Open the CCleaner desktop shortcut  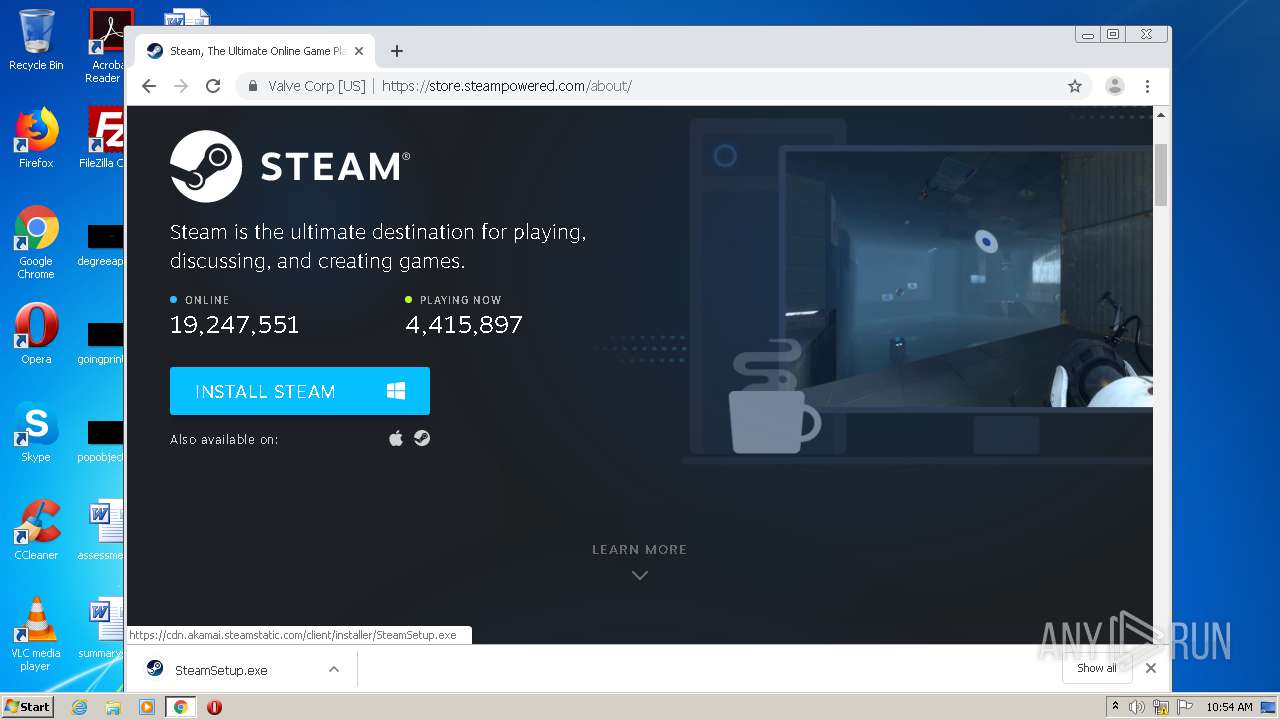click(x=36, y=530)
